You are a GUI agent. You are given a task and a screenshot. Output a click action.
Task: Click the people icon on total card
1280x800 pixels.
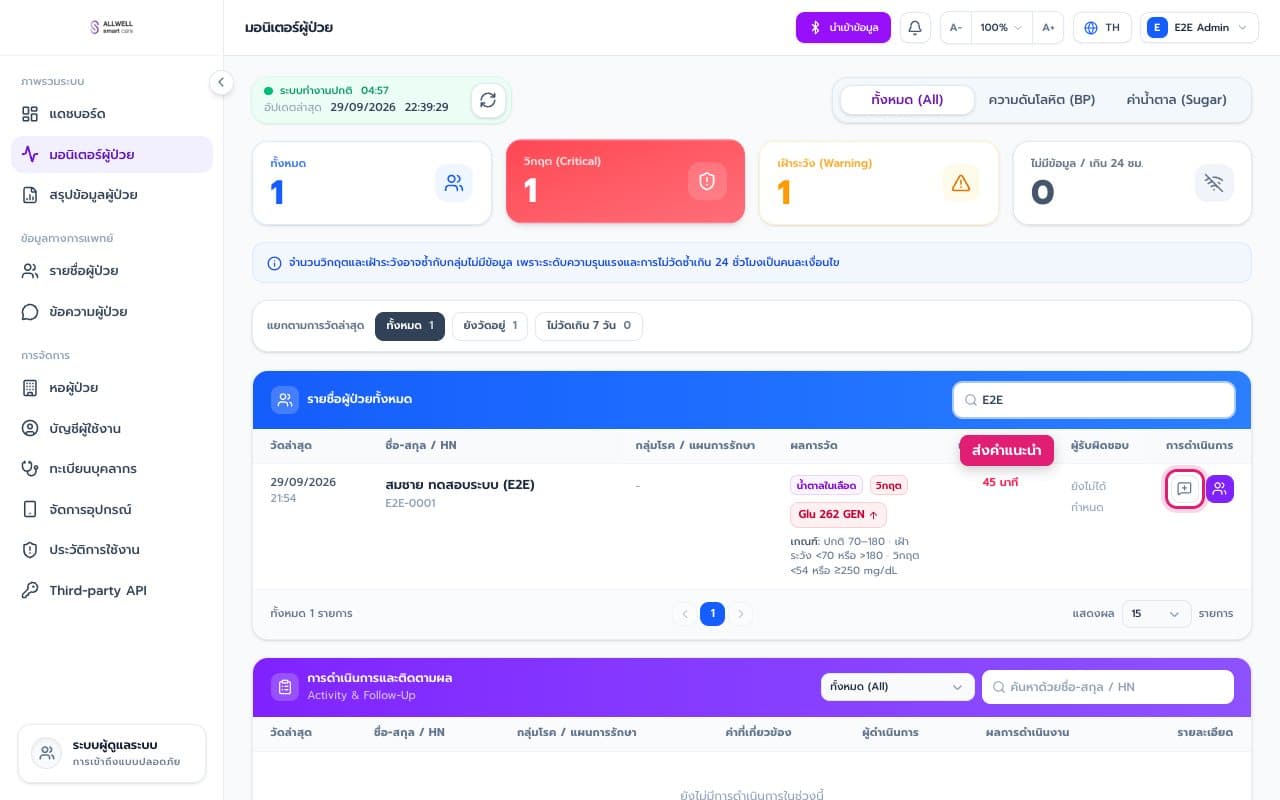(x=454, y=183)
